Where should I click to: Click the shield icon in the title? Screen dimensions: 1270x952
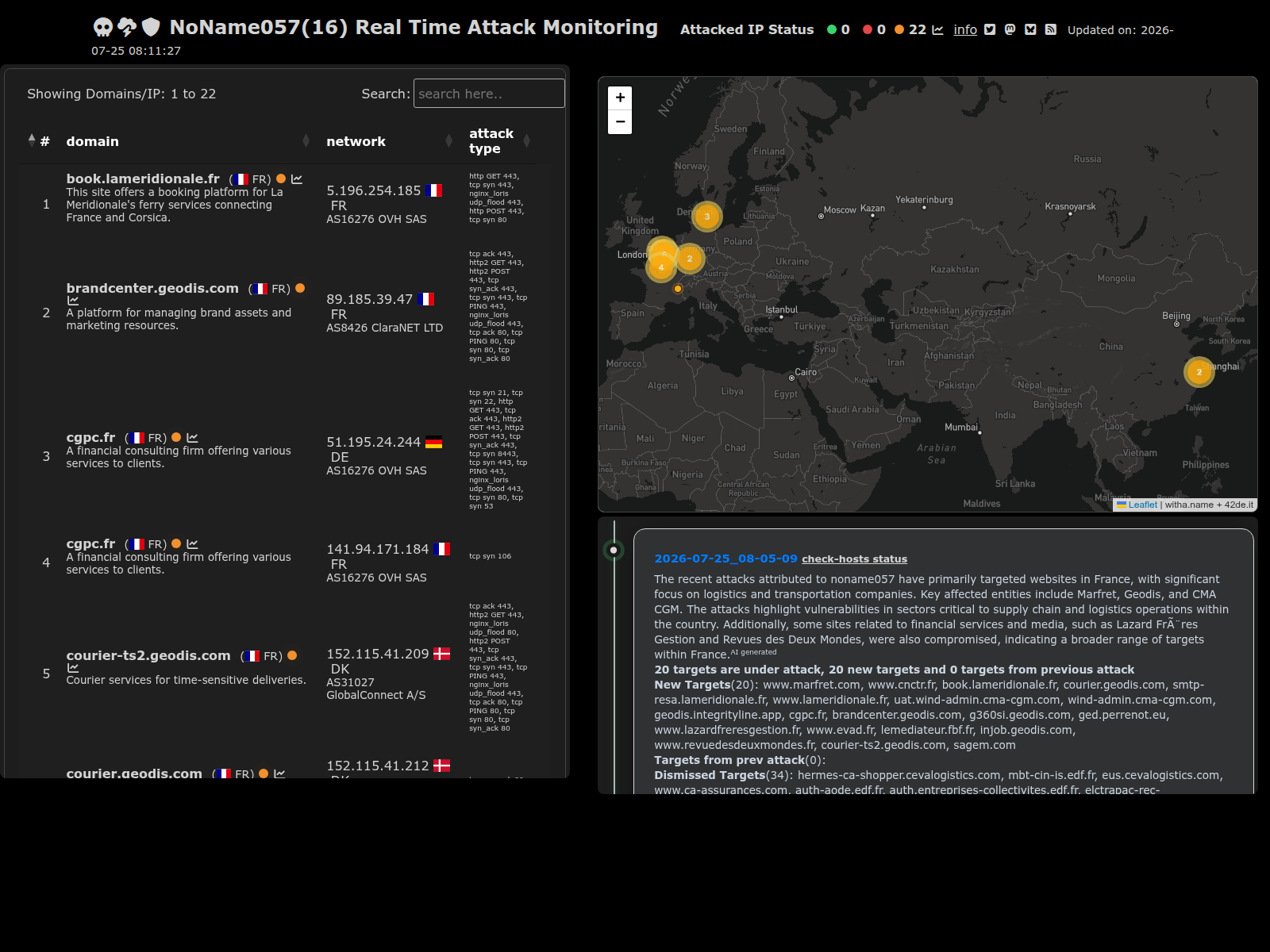(x=151, y=28)
